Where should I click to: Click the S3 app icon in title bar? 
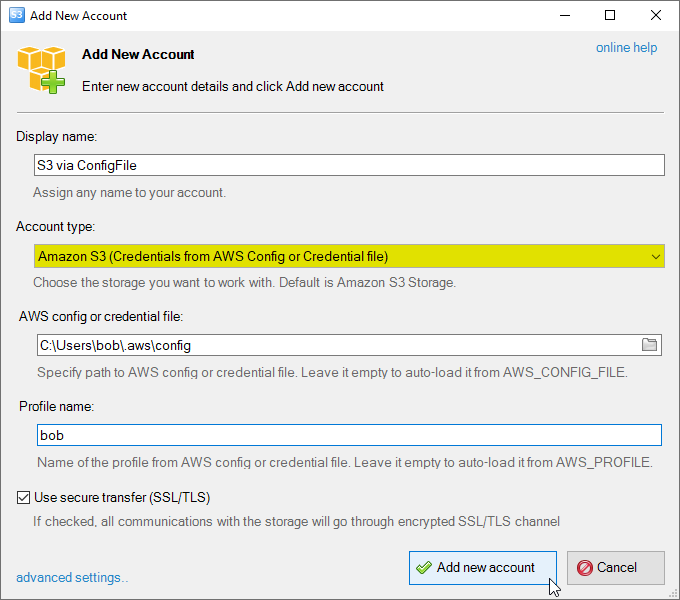pyautogui.click(x=16, y=15)
